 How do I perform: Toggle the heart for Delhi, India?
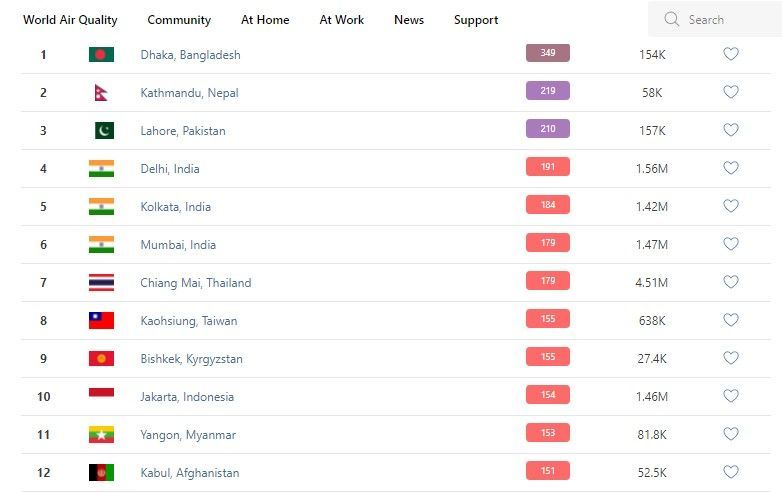(x=731, y=168)
